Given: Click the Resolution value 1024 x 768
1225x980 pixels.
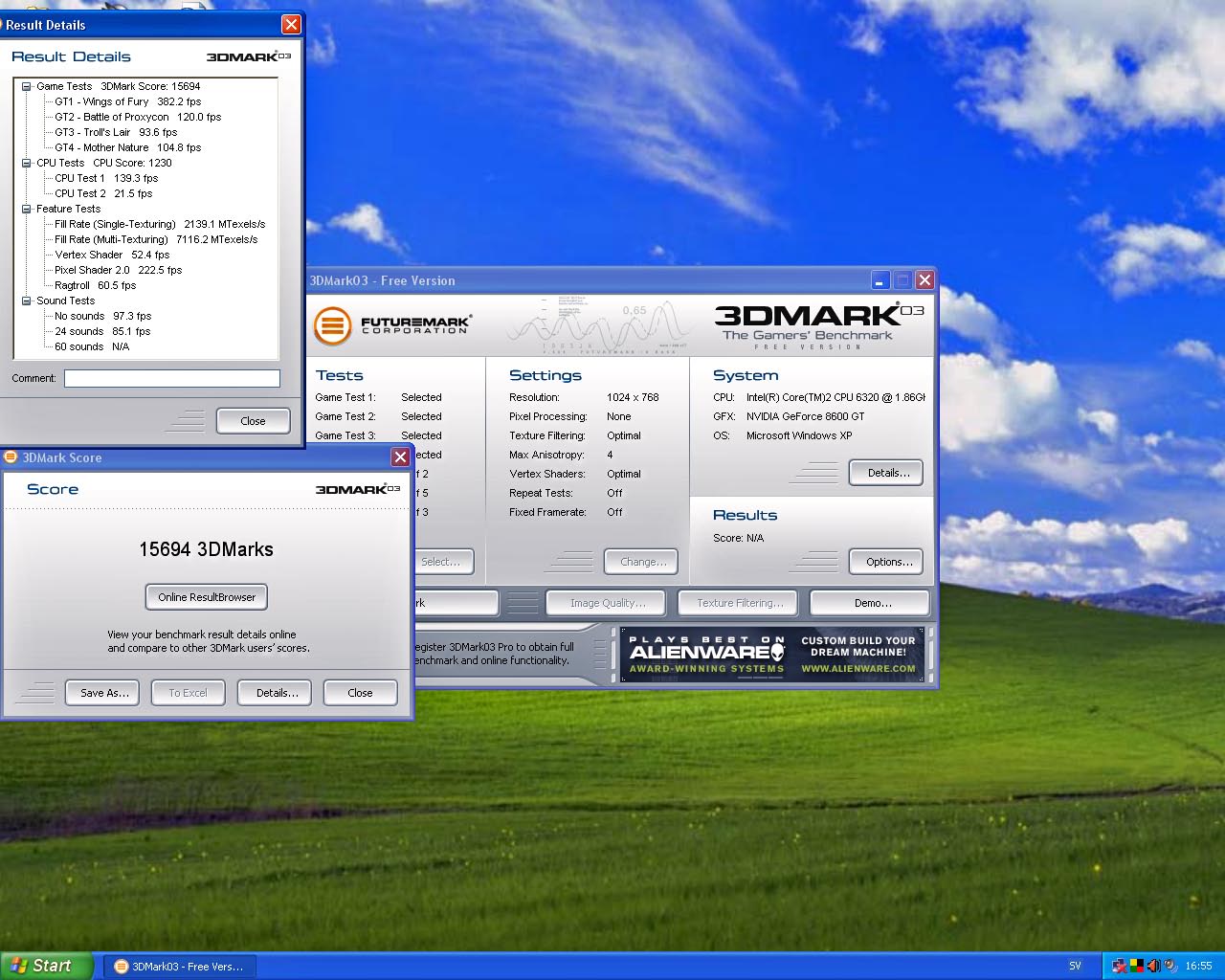Looking at the screenshot, I should click(x=633, y=397).
